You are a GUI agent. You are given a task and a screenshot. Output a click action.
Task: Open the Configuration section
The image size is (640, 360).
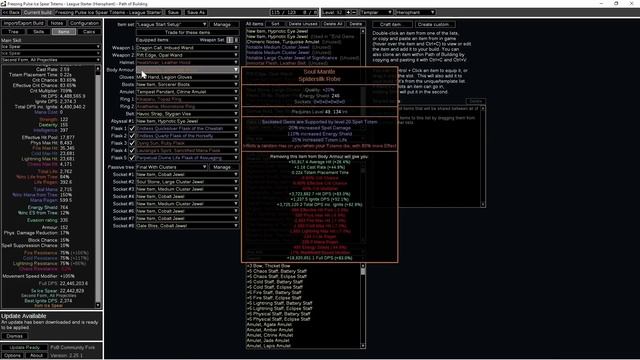tap(84, 23)
